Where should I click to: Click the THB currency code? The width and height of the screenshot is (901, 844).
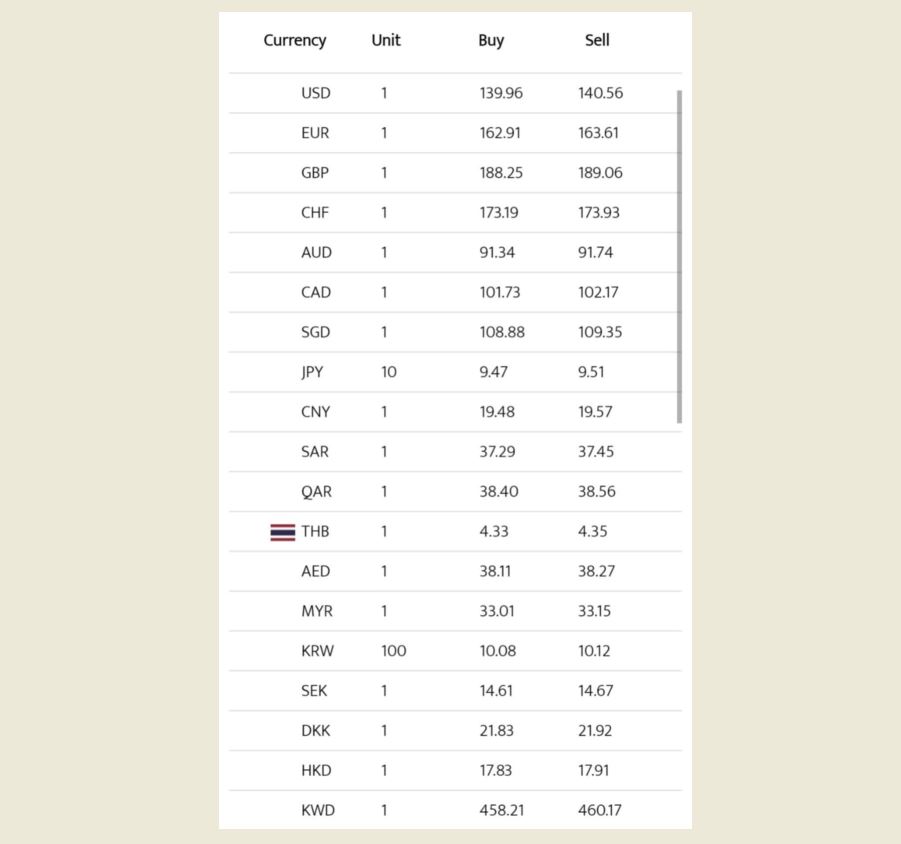315,532
